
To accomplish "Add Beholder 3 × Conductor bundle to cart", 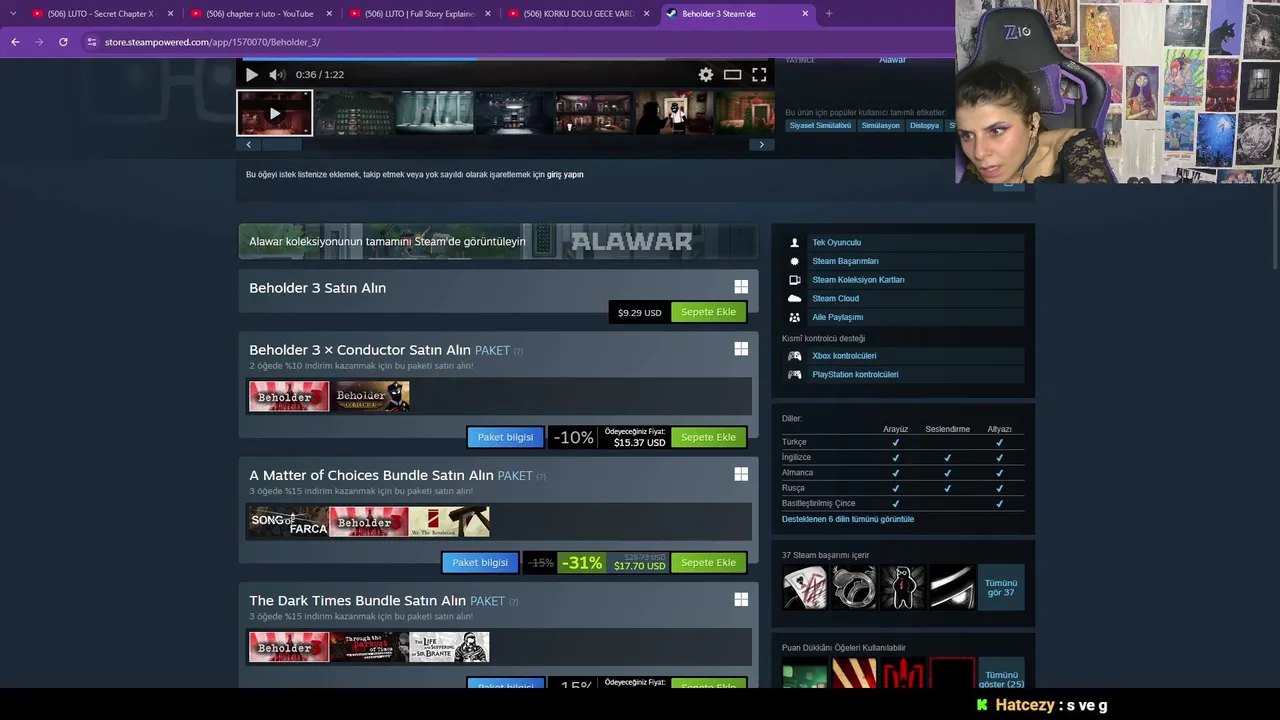I will click(x=708, y=437).
